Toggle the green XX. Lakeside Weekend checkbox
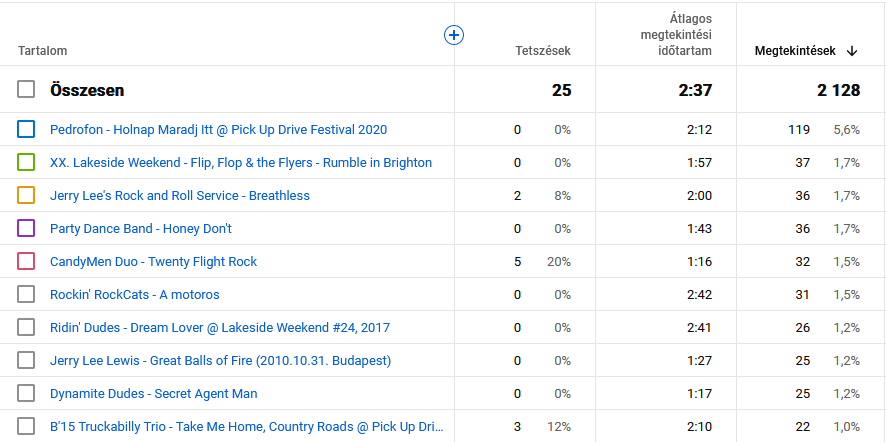886x442 pixels. tap(26, 162)
